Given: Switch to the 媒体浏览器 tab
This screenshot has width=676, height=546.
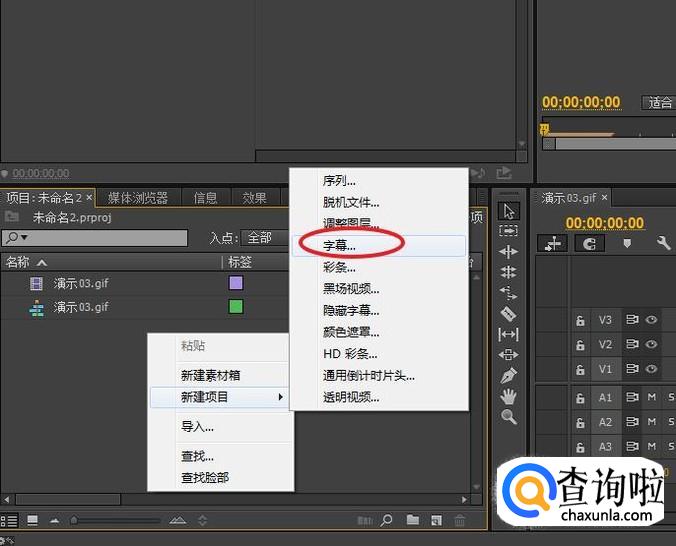Looking at the screenshot, I should coord(139,198).
